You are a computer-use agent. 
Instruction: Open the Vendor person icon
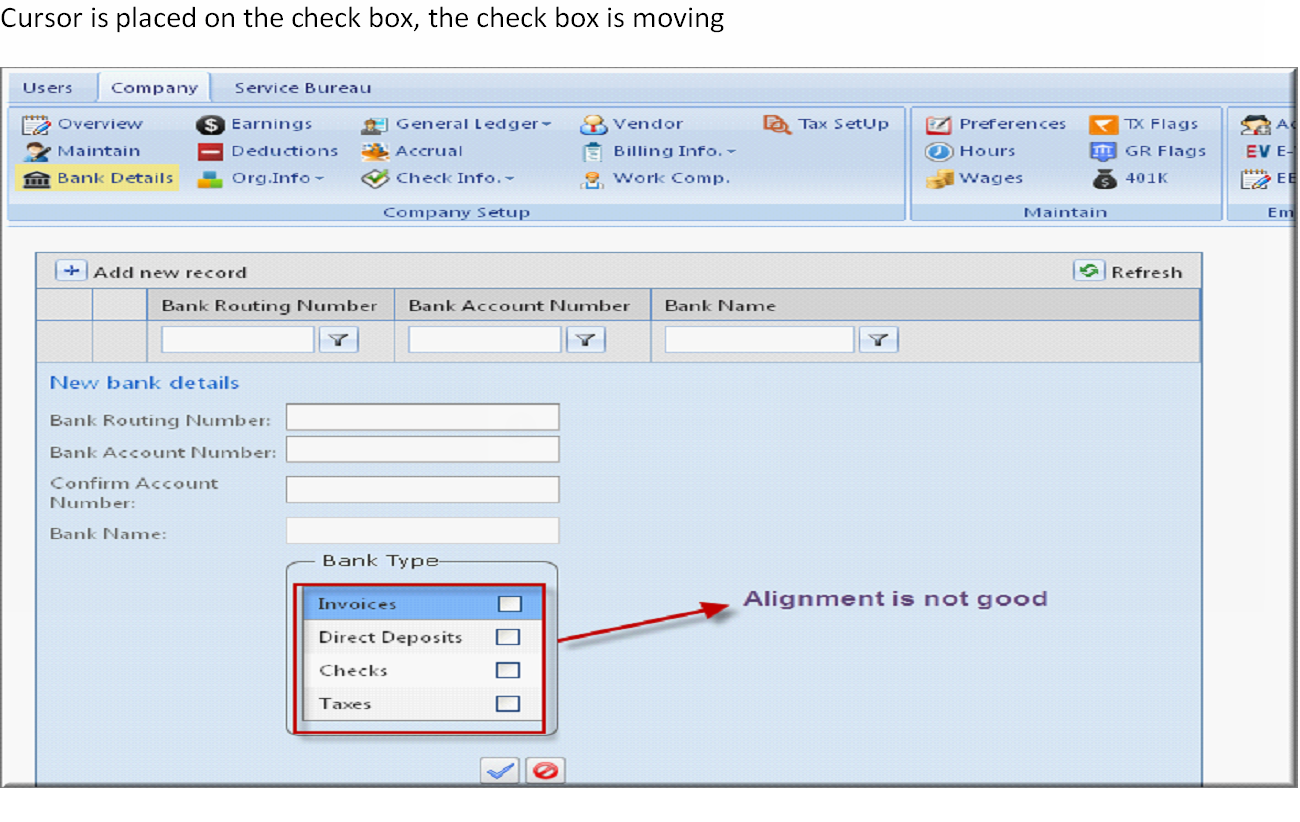pos(594,124)
